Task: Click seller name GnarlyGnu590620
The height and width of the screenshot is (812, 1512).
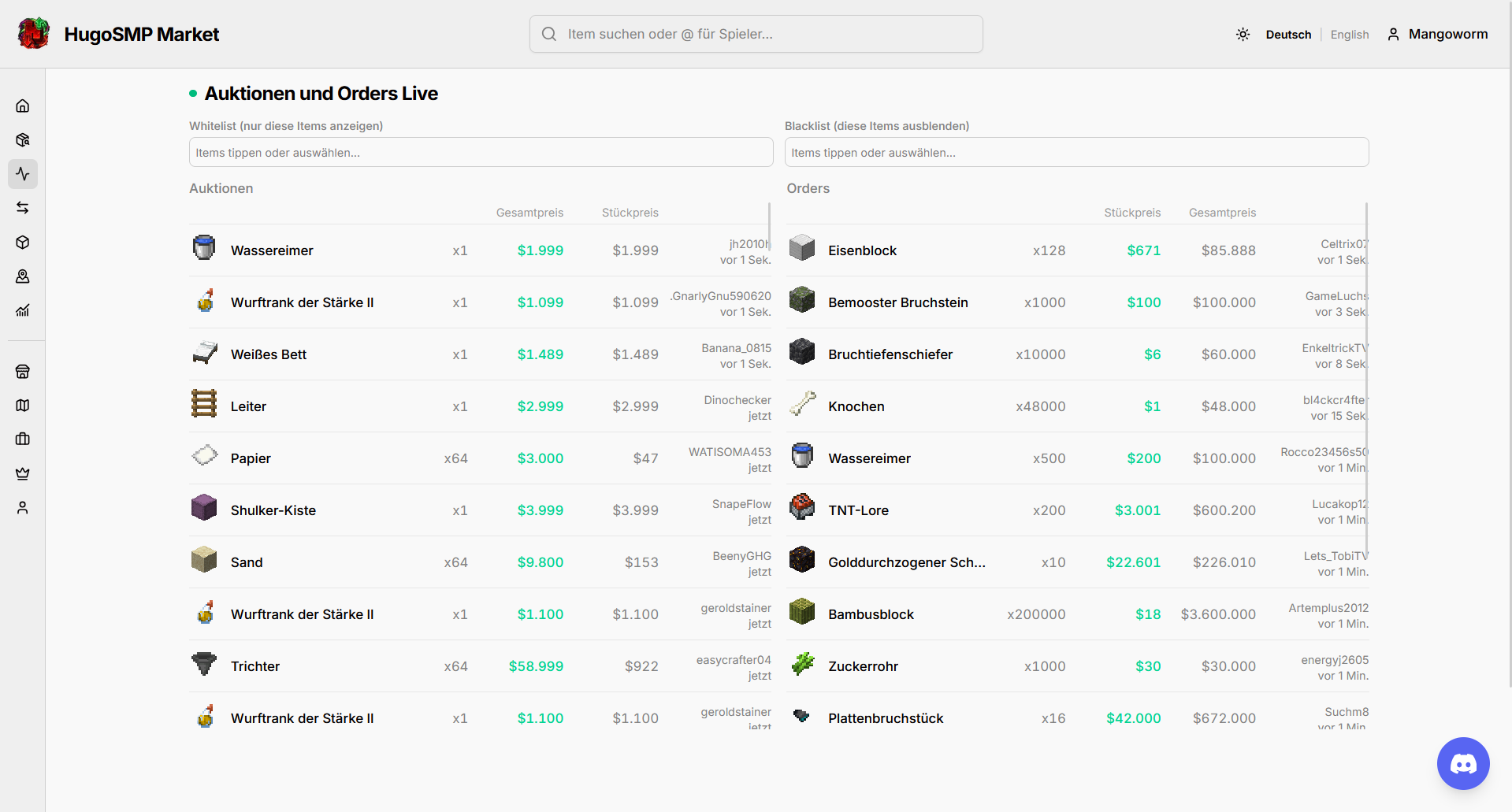Action: (721, 296)
